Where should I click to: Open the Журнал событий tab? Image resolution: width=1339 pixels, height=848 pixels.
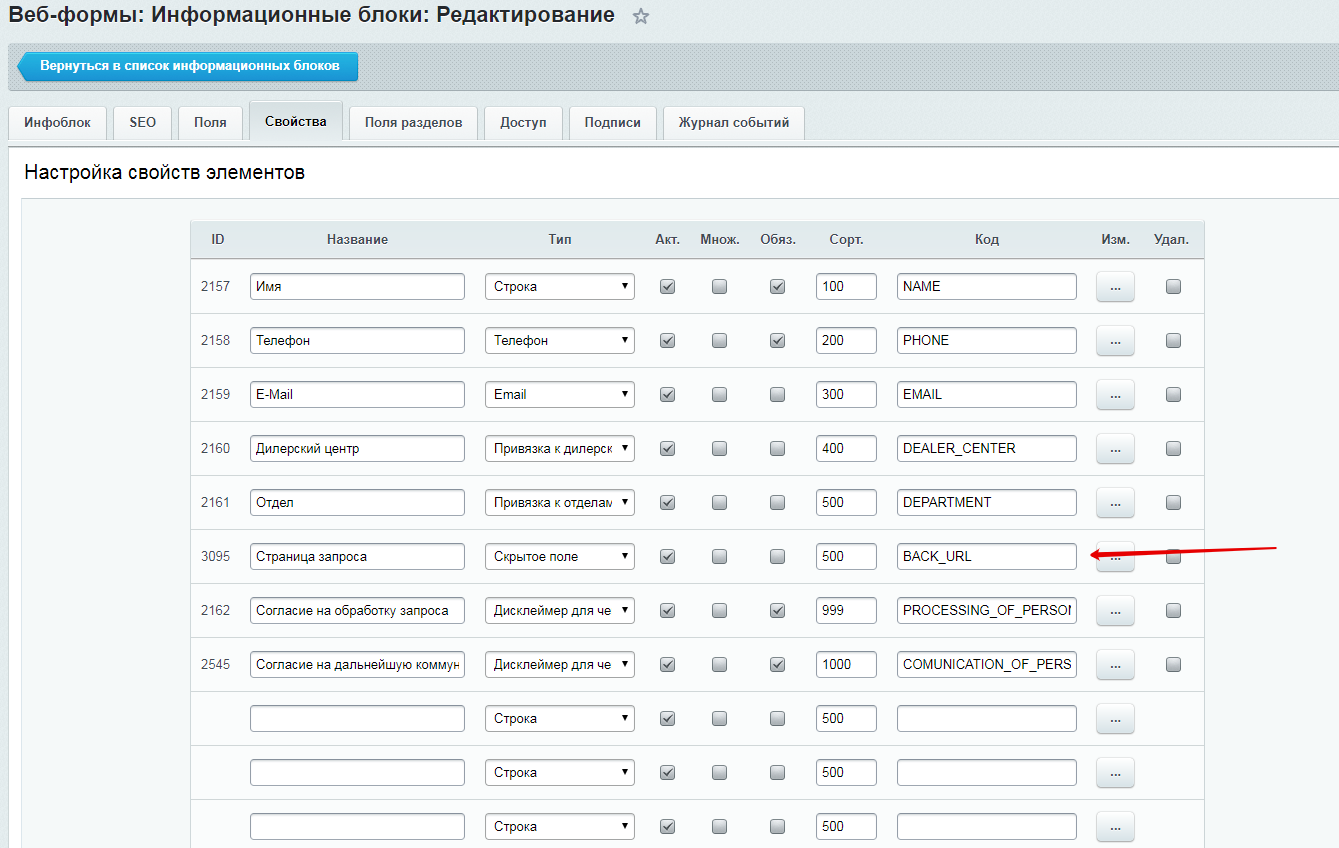[x=734, y=122]
